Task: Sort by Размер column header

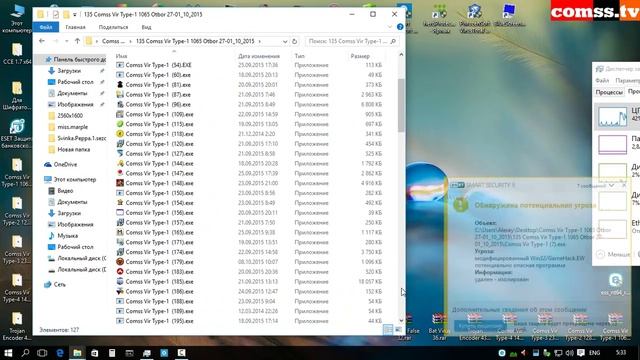Action: [x=360, y=56]
